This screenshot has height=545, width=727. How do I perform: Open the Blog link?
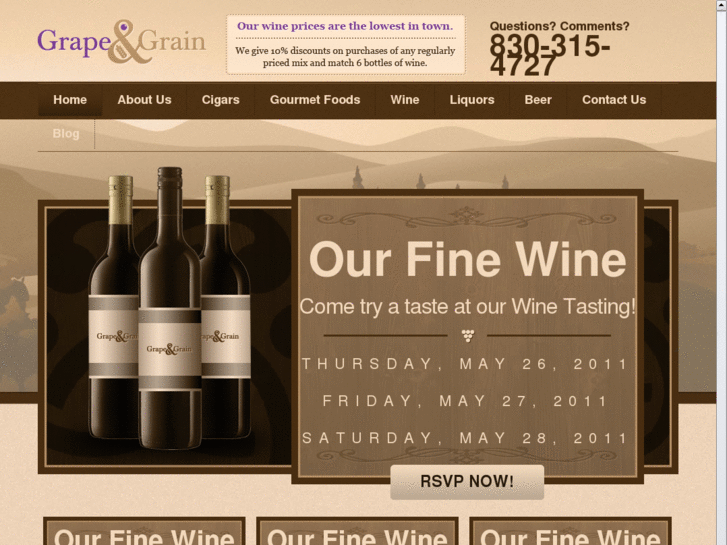tap(66, 134)
